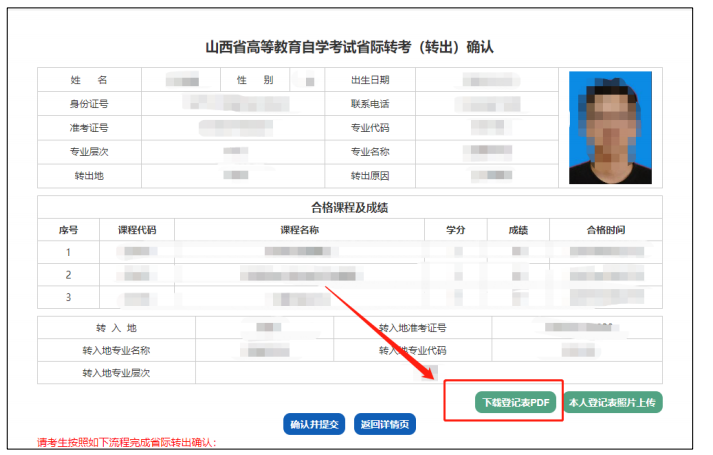Click the 课程代码 column header
The image size is (713, 455).
click(137, 230)
